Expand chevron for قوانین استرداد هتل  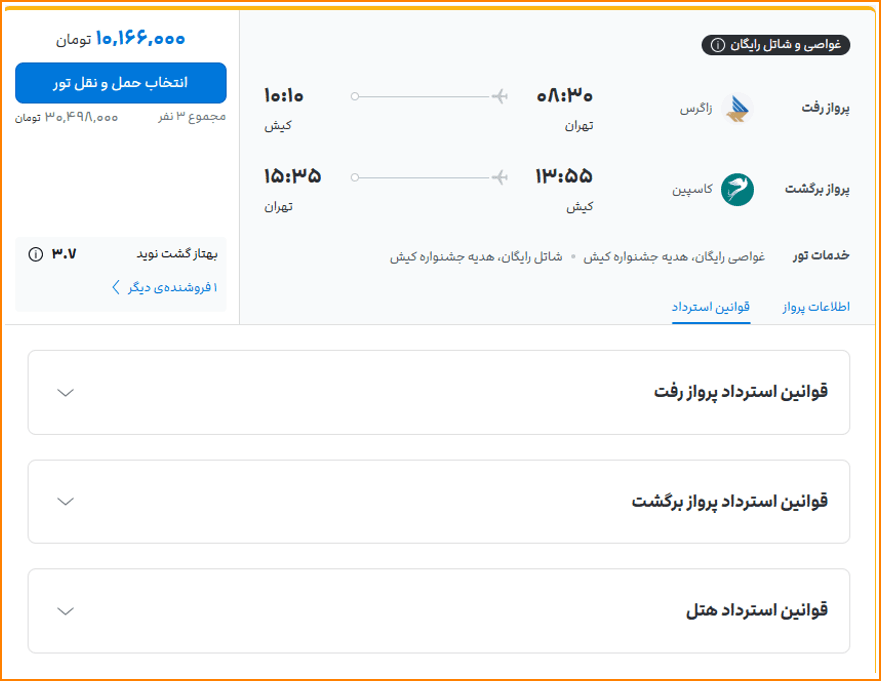(66, 611)
